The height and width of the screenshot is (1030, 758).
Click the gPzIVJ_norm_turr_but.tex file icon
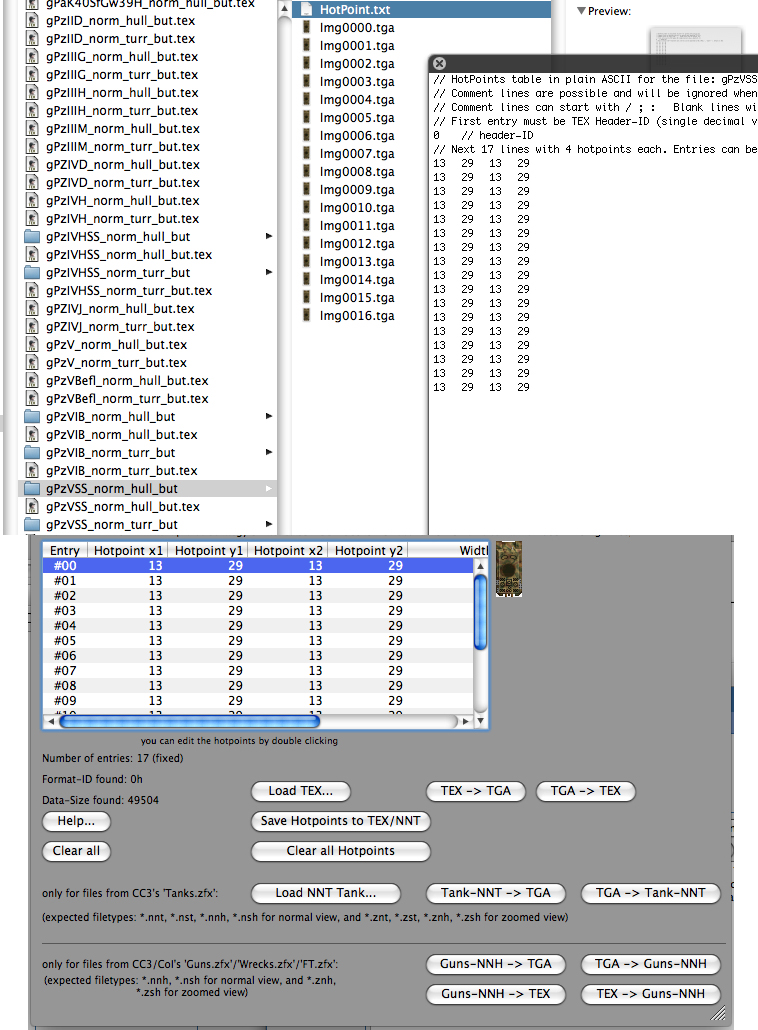[x=32, y=326]
